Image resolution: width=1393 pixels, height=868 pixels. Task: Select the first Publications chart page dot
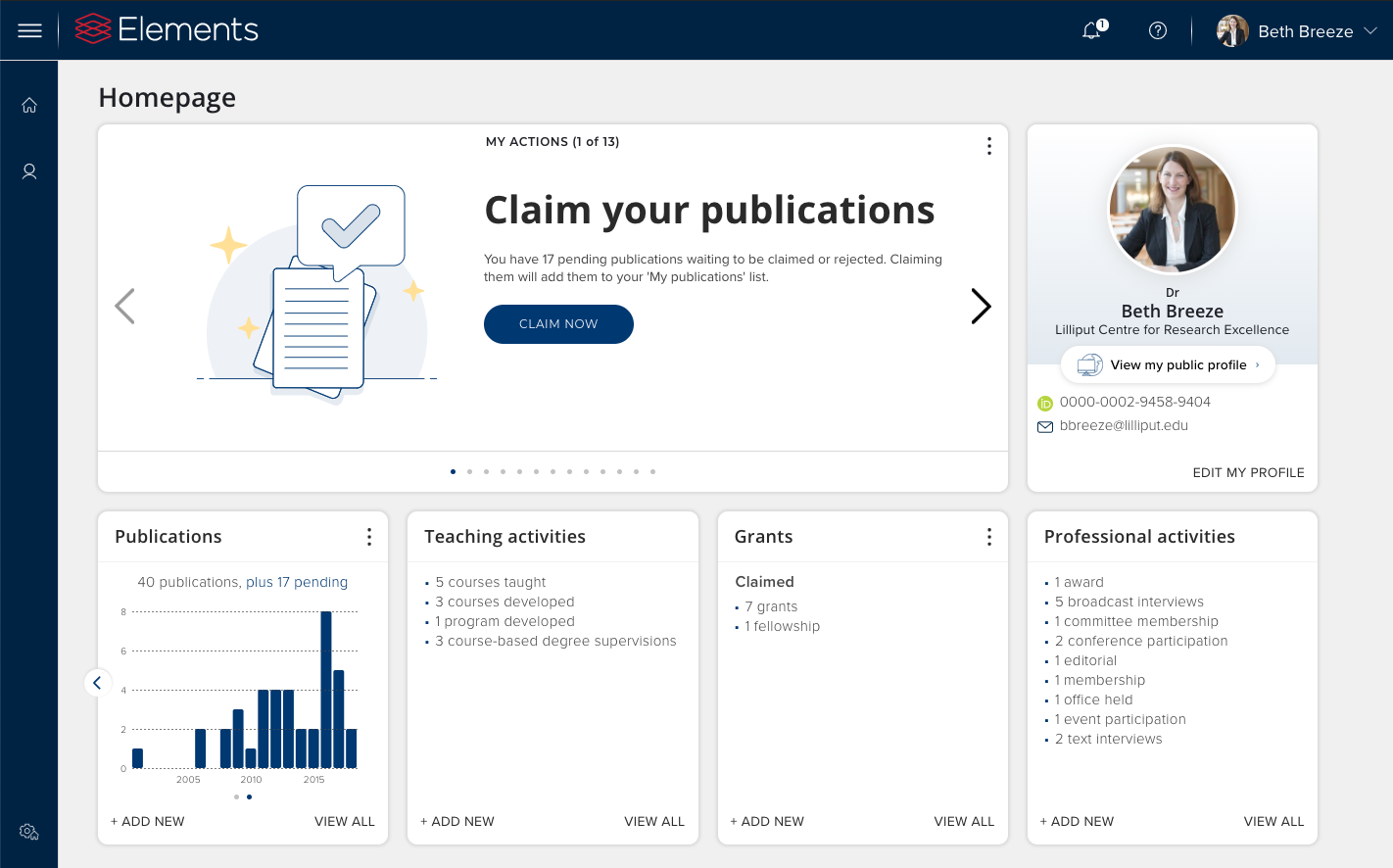click(236, 796)
